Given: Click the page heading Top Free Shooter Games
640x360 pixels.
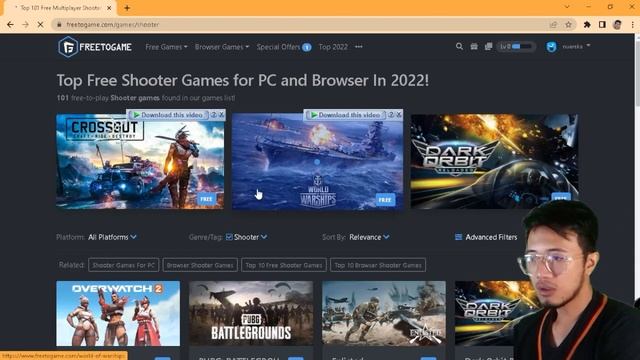Looking at the screenshot, I should tap(243, 80).
